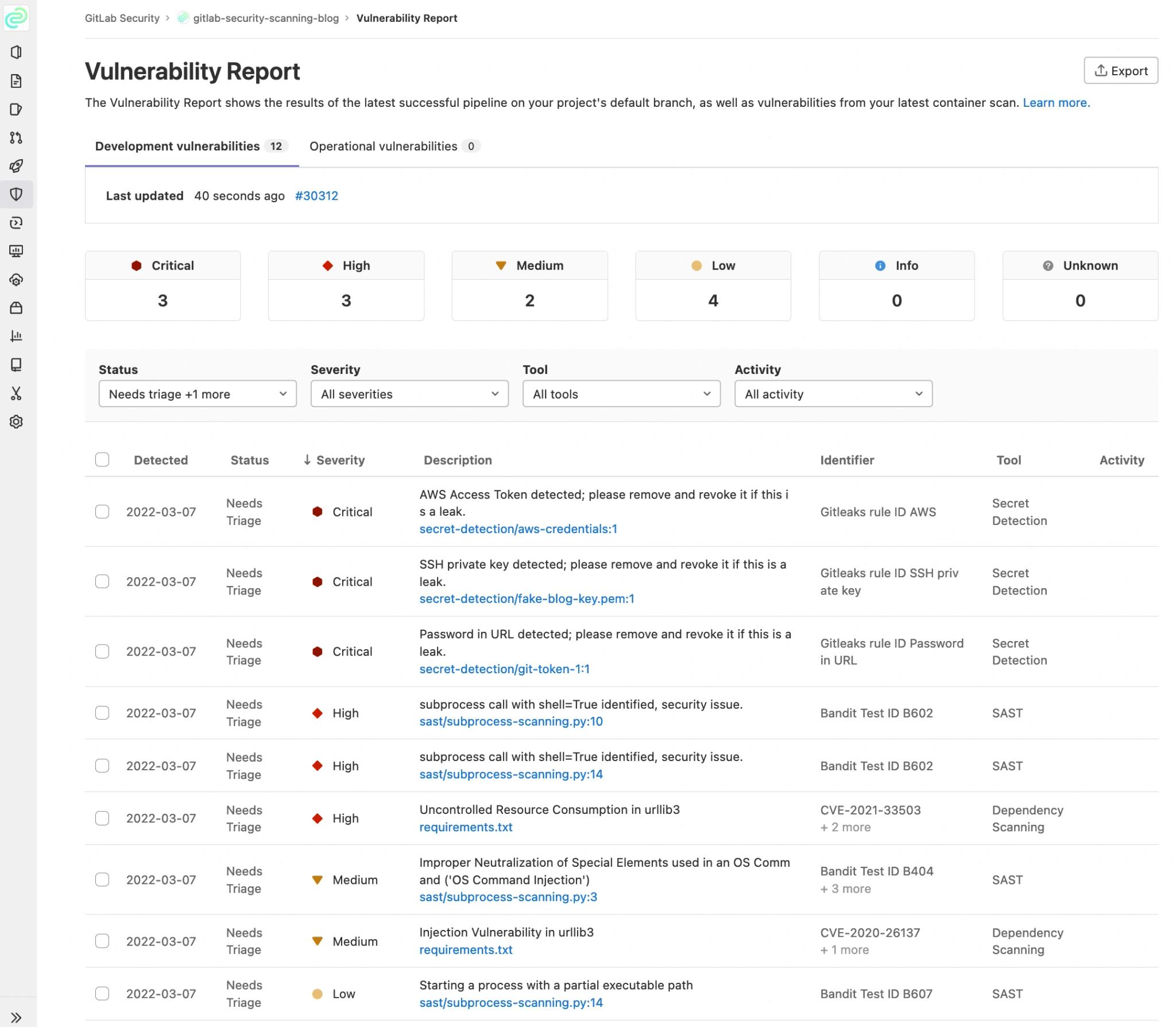Click the Analytics chart icon in sidebar
1176x1027 pixels.
(17, 337)
